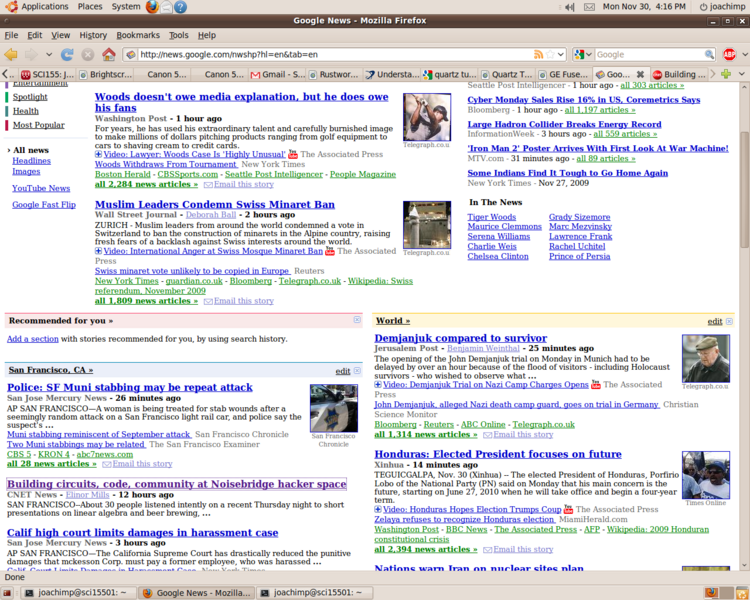This screenshot has height=600, width=750.
Task: Click the URL address field
Action: click(x=335, y=55)
